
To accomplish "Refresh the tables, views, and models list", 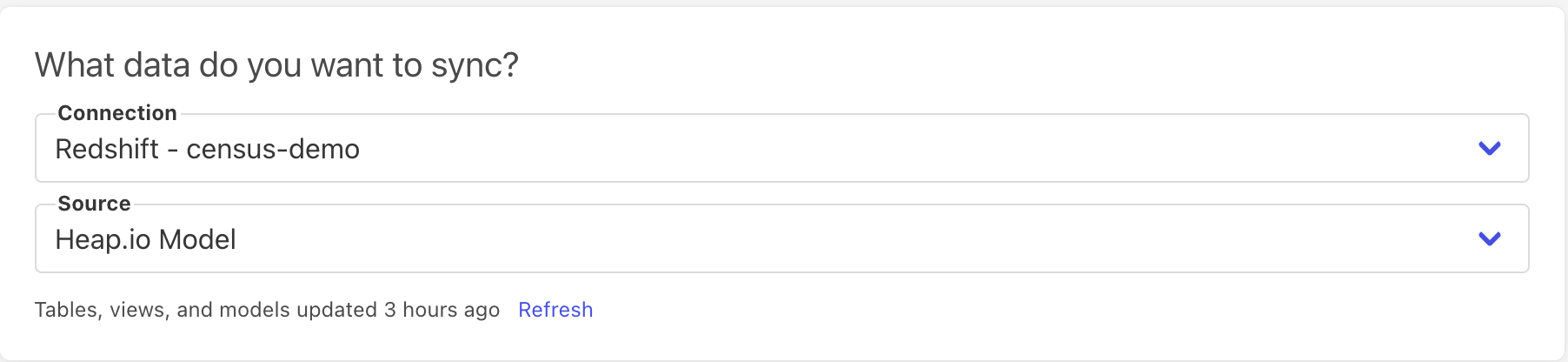I will coord(555,310).
